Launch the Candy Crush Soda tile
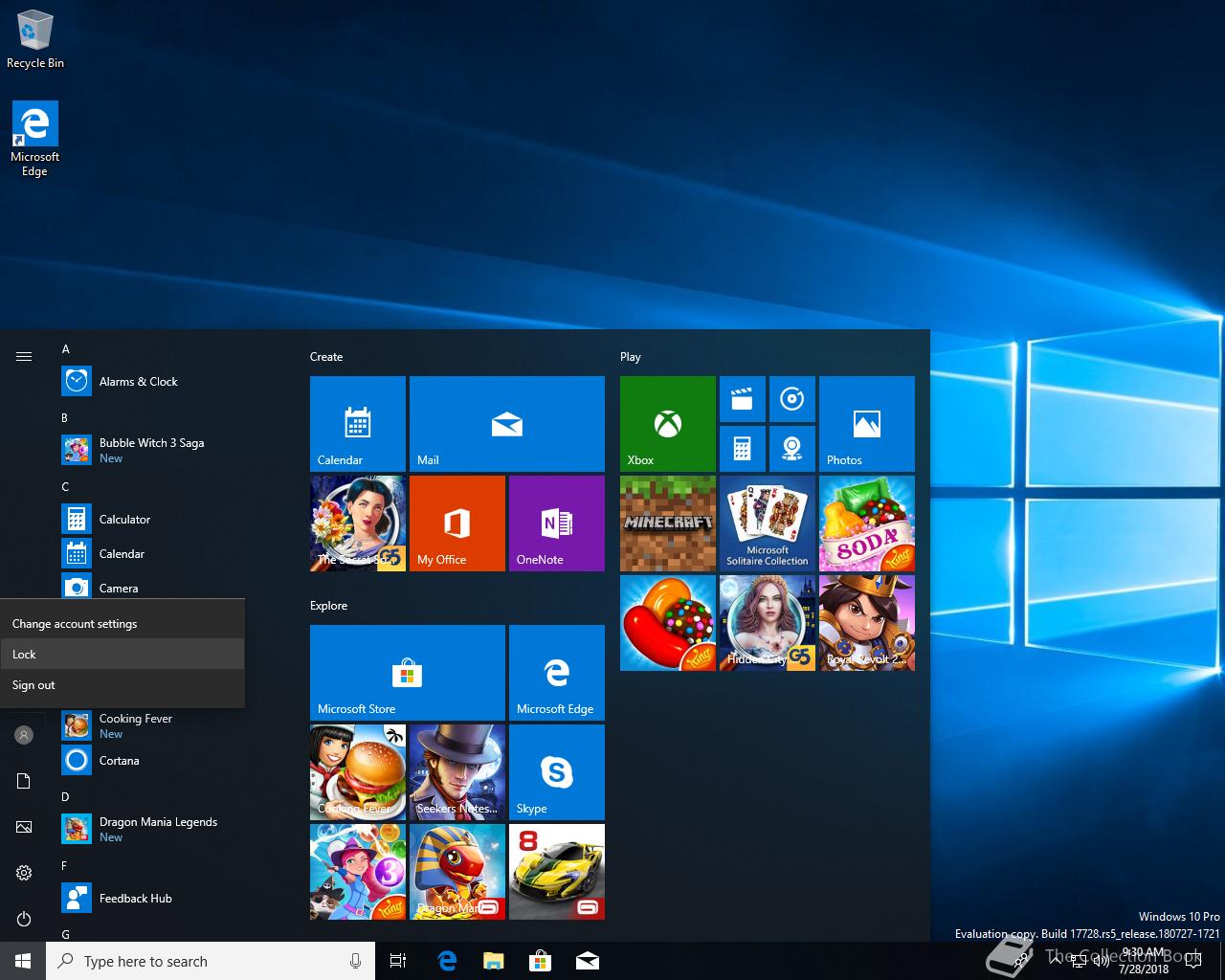Image resolution: width=1225 pixels, height=980 pixels. point(867,523)
